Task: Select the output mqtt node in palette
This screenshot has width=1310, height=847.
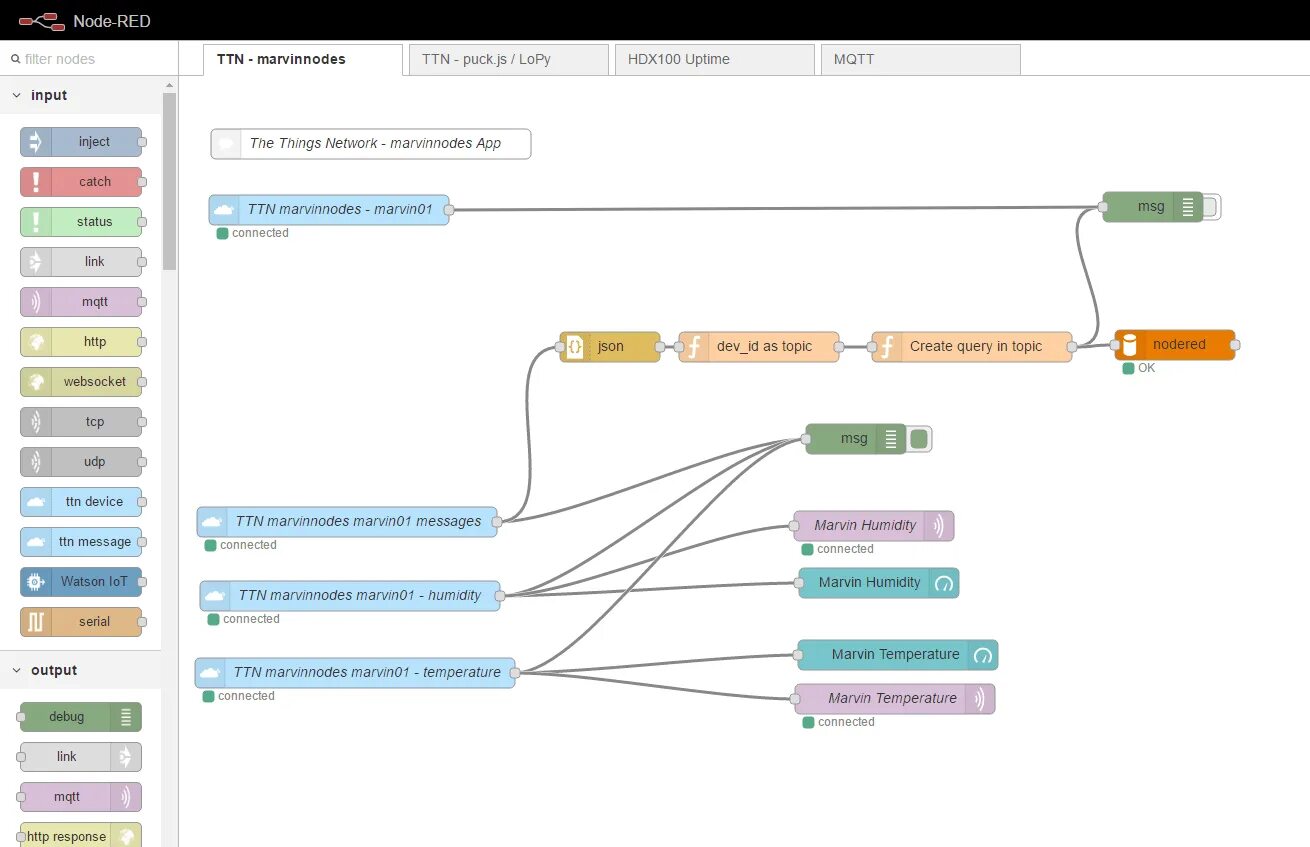Action: click(81, 797)
